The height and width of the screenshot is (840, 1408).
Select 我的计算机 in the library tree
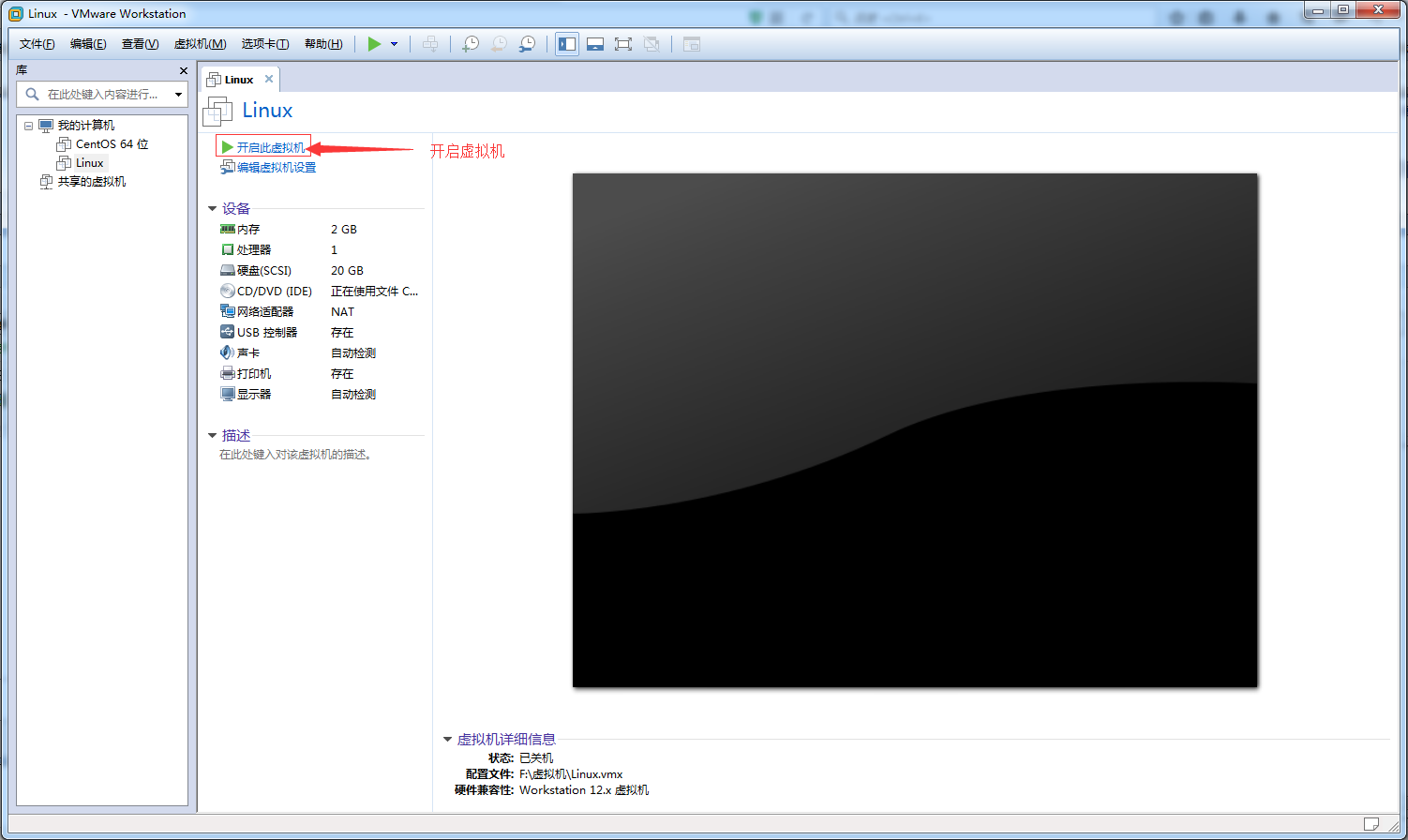[85, 126]
